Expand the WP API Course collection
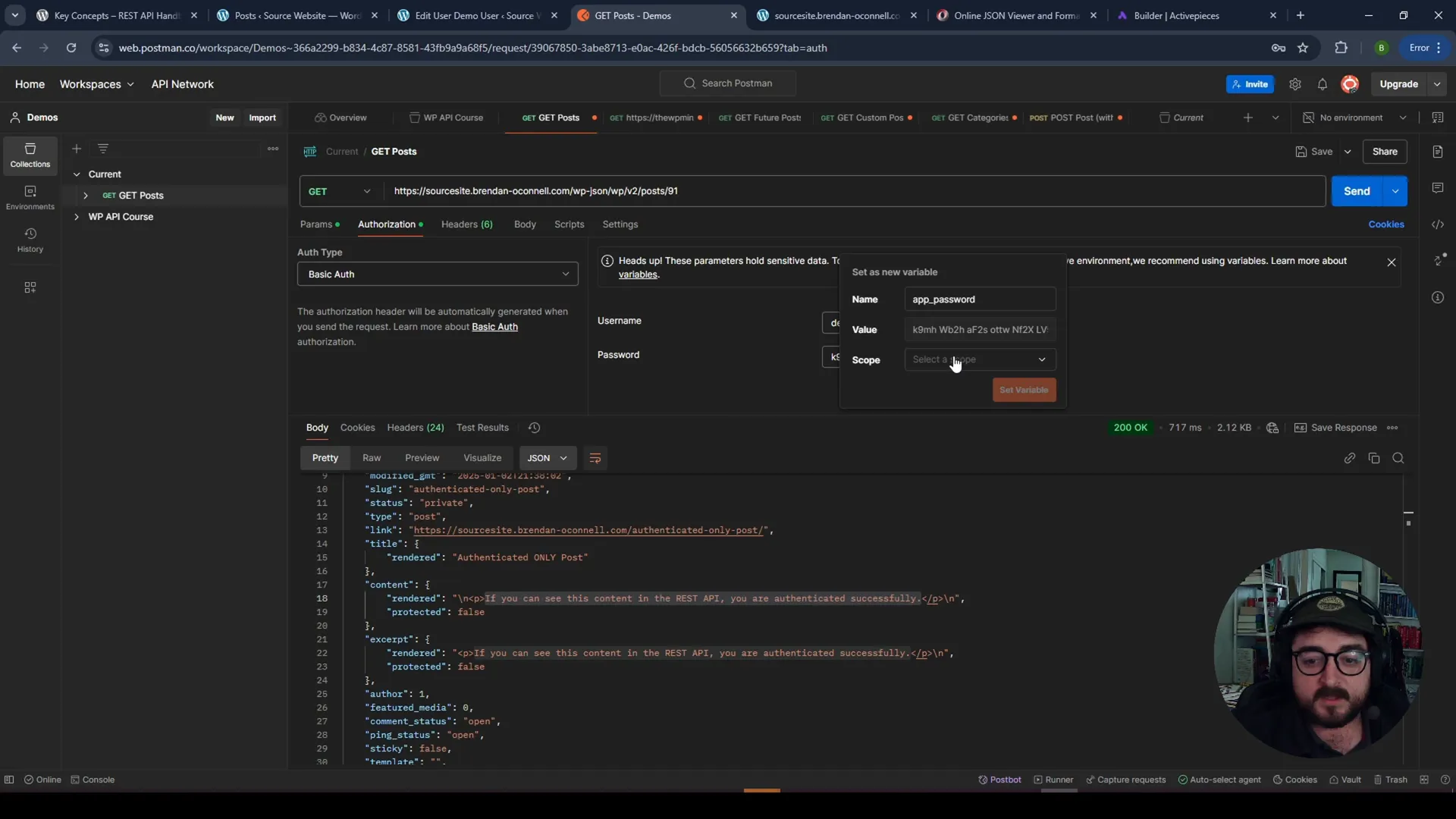This screenshot has height=819, width=1456. pyautogui.click(x=77, y=217)
